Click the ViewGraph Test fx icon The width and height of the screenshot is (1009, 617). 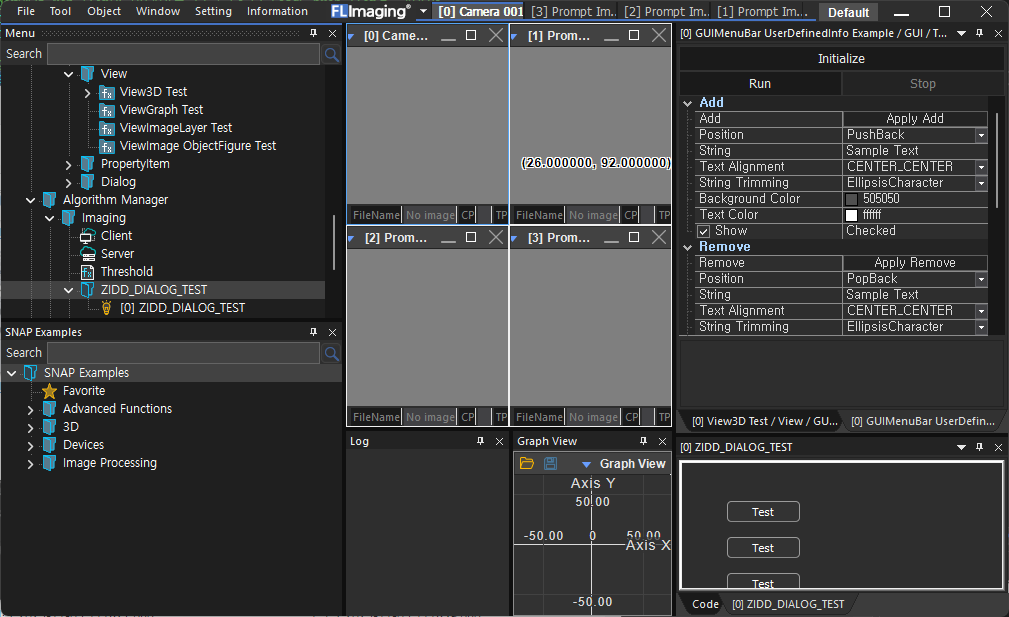pyautogui.click(x=107, y=111)
